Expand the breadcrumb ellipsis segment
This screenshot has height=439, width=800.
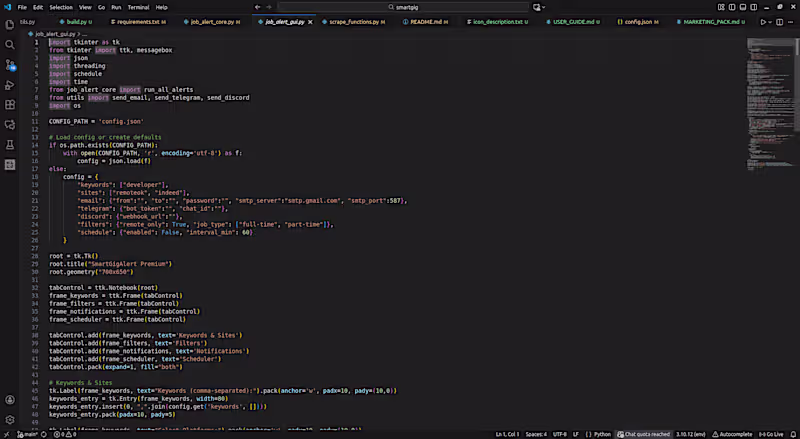pos(84,34)
